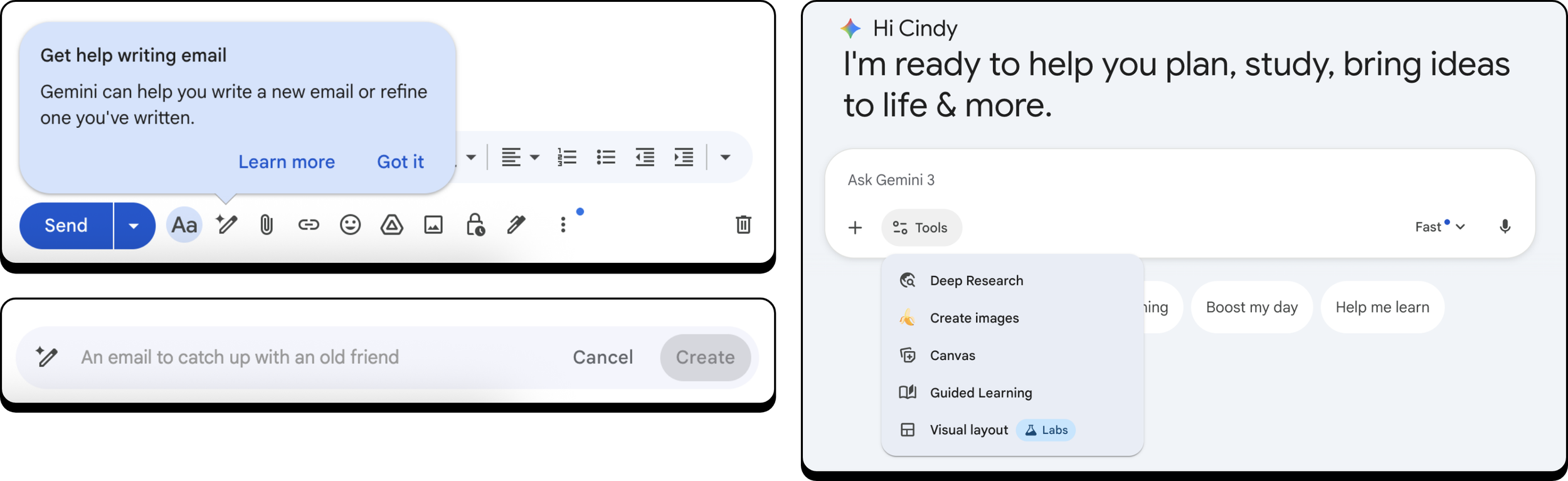Click the insert photo icon

point(433,225)
